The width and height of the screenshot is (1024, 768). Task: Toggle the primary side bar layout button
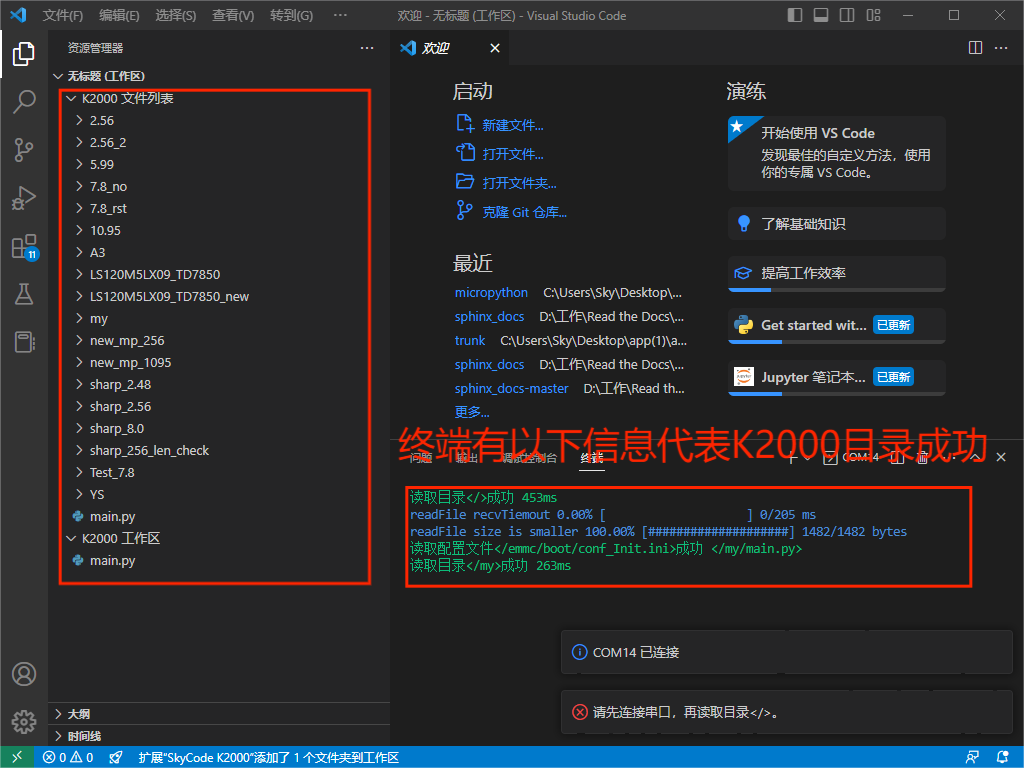click(795, 15)
